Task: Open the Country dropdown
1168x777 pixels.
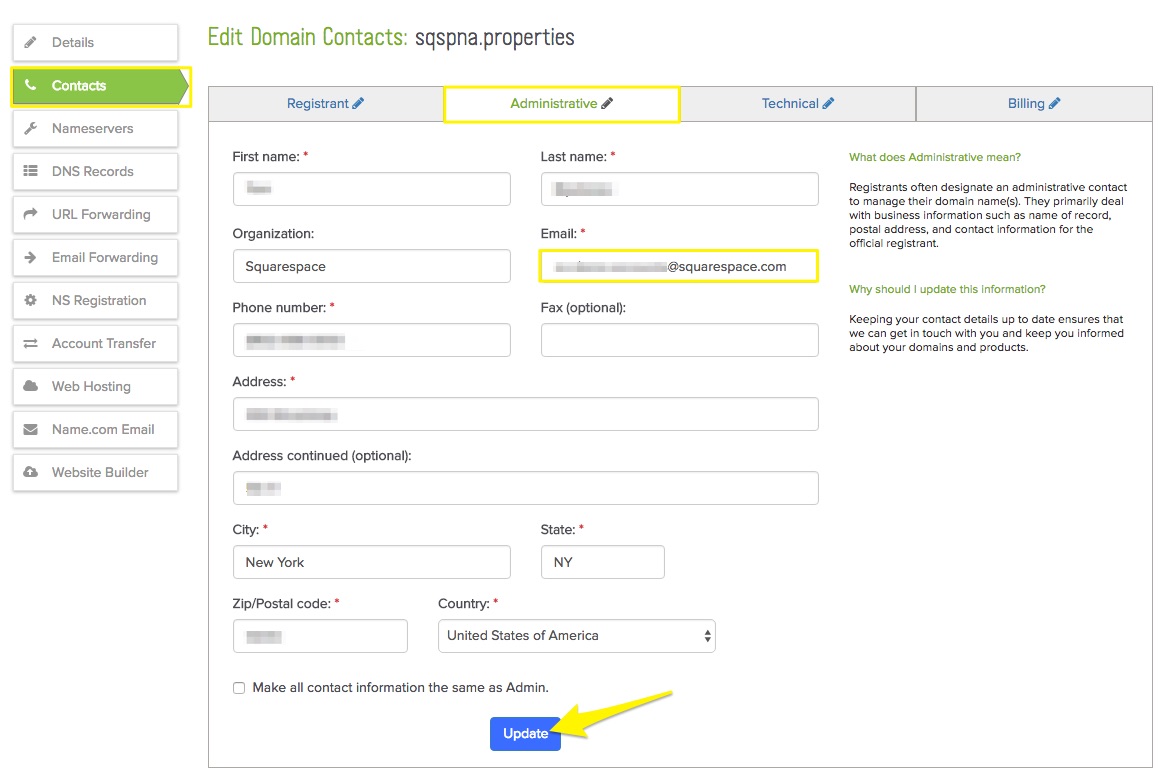Action: click(x=576, y=636)
